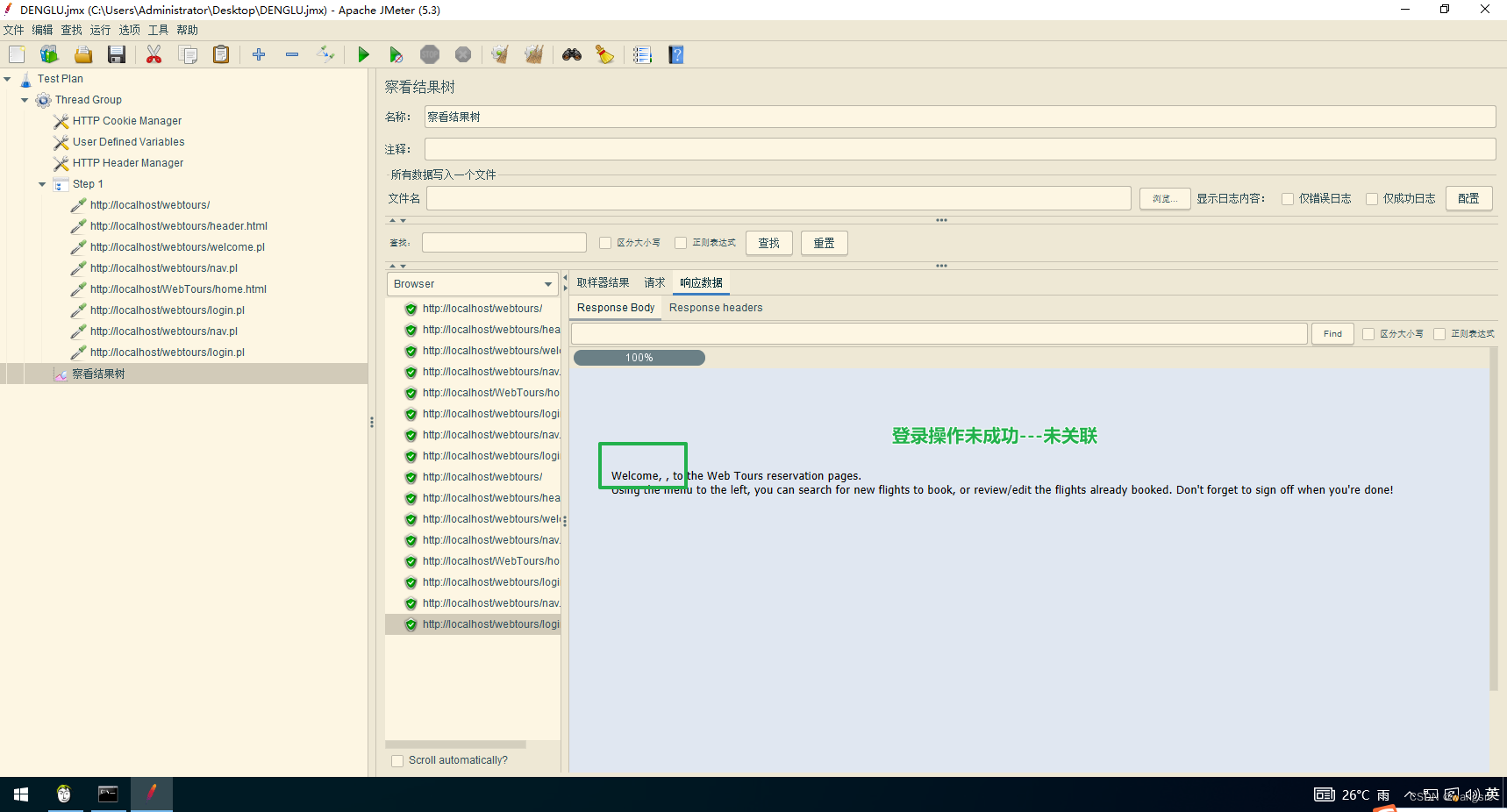Enable the Scroll automatically checkbox
This screenshot has width=1507, height=812.
pos(397,761)
